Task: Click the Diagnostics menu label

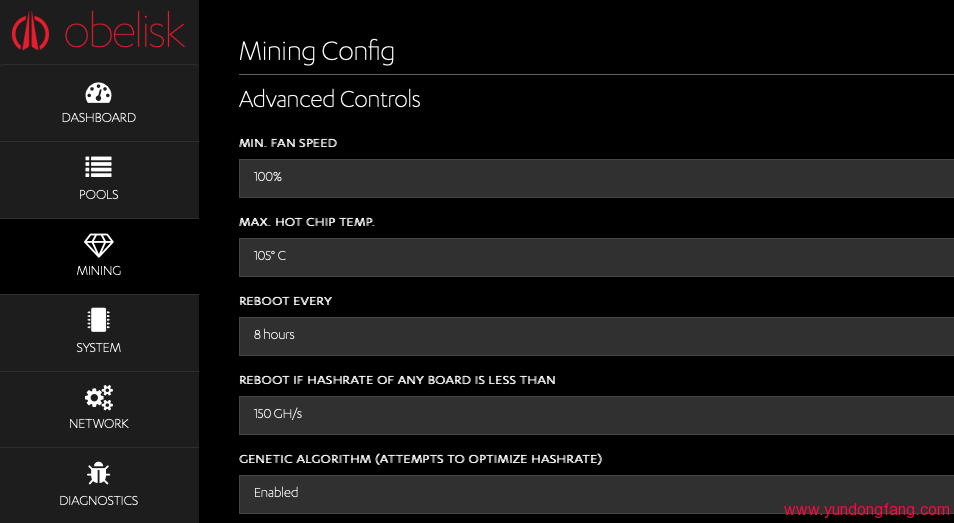Action: [99, 501]
